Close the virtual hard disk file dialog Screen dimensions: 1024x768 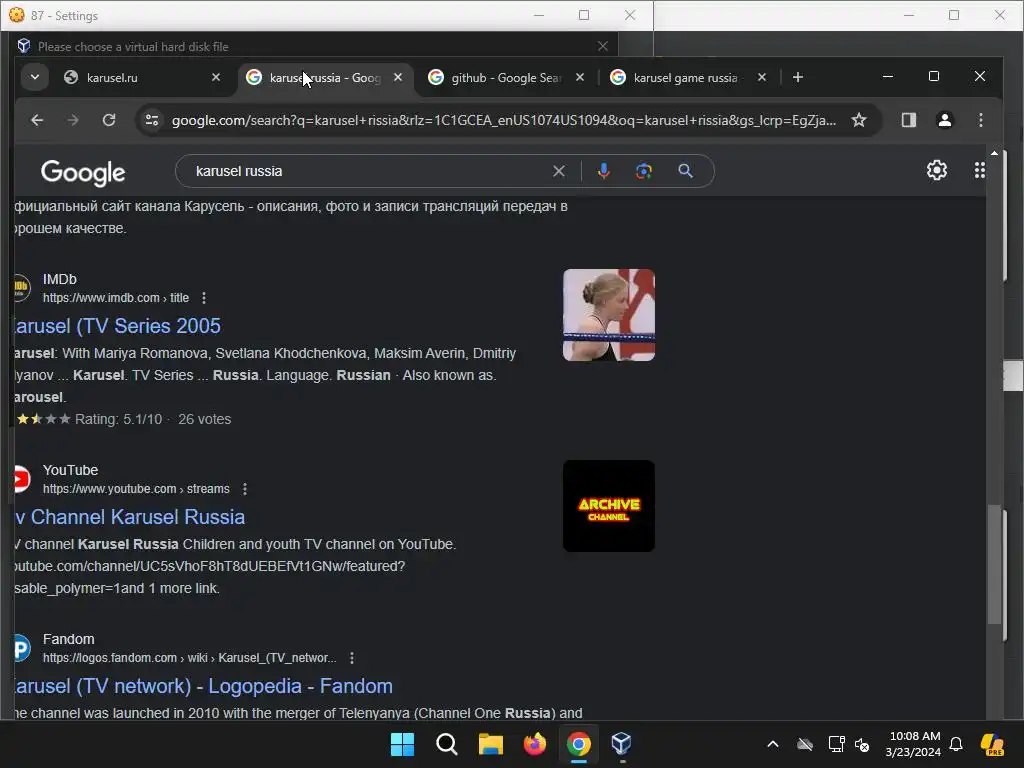coord(603,46)
